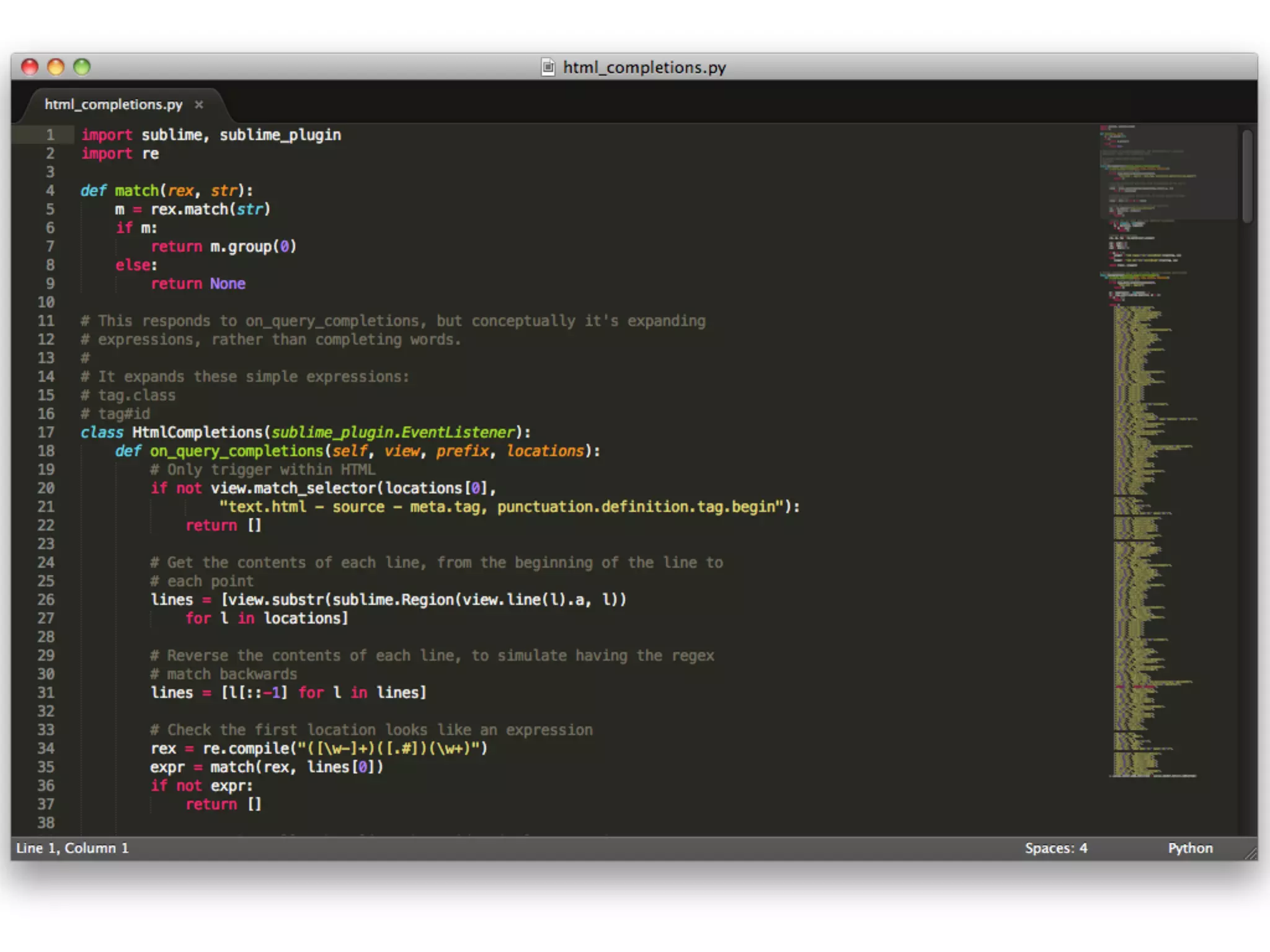The height and width of the screenshot is (952, 1270).
Task: Click the vertical scrollbar thumb
Action: (1247, 175)
